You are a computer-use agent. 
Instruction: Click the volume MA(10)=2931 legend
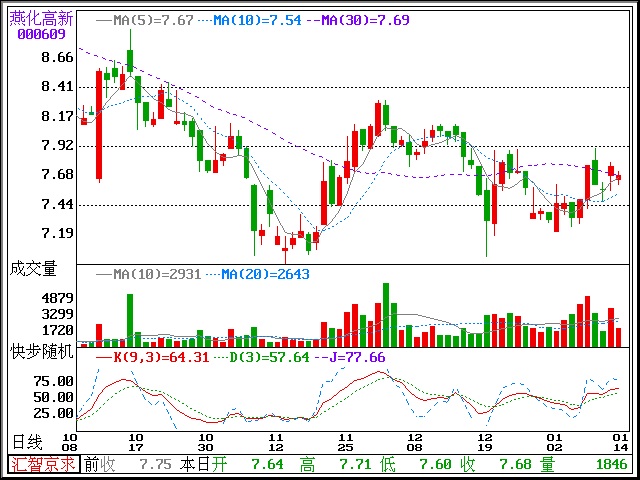149,274
